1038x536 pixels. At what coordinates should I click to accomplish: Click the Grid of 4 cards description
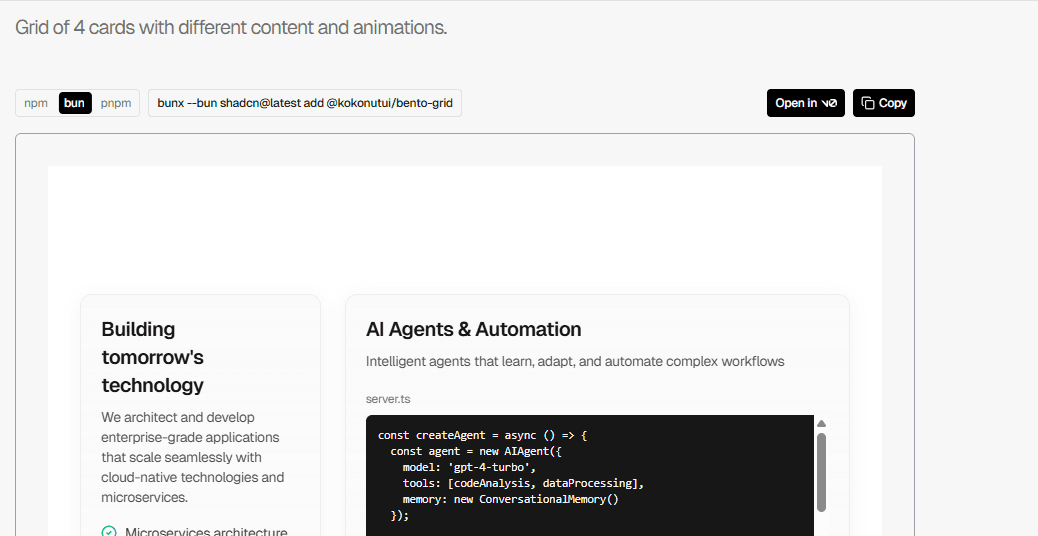[x=231, y=27]
